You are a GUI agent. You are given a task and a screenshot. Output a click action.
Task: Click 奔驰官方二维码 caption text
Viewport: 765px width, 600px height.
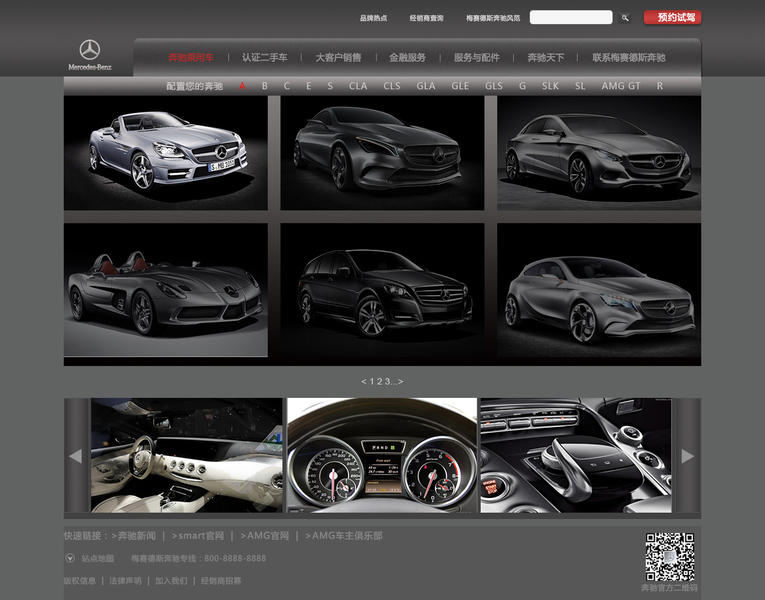669,588
